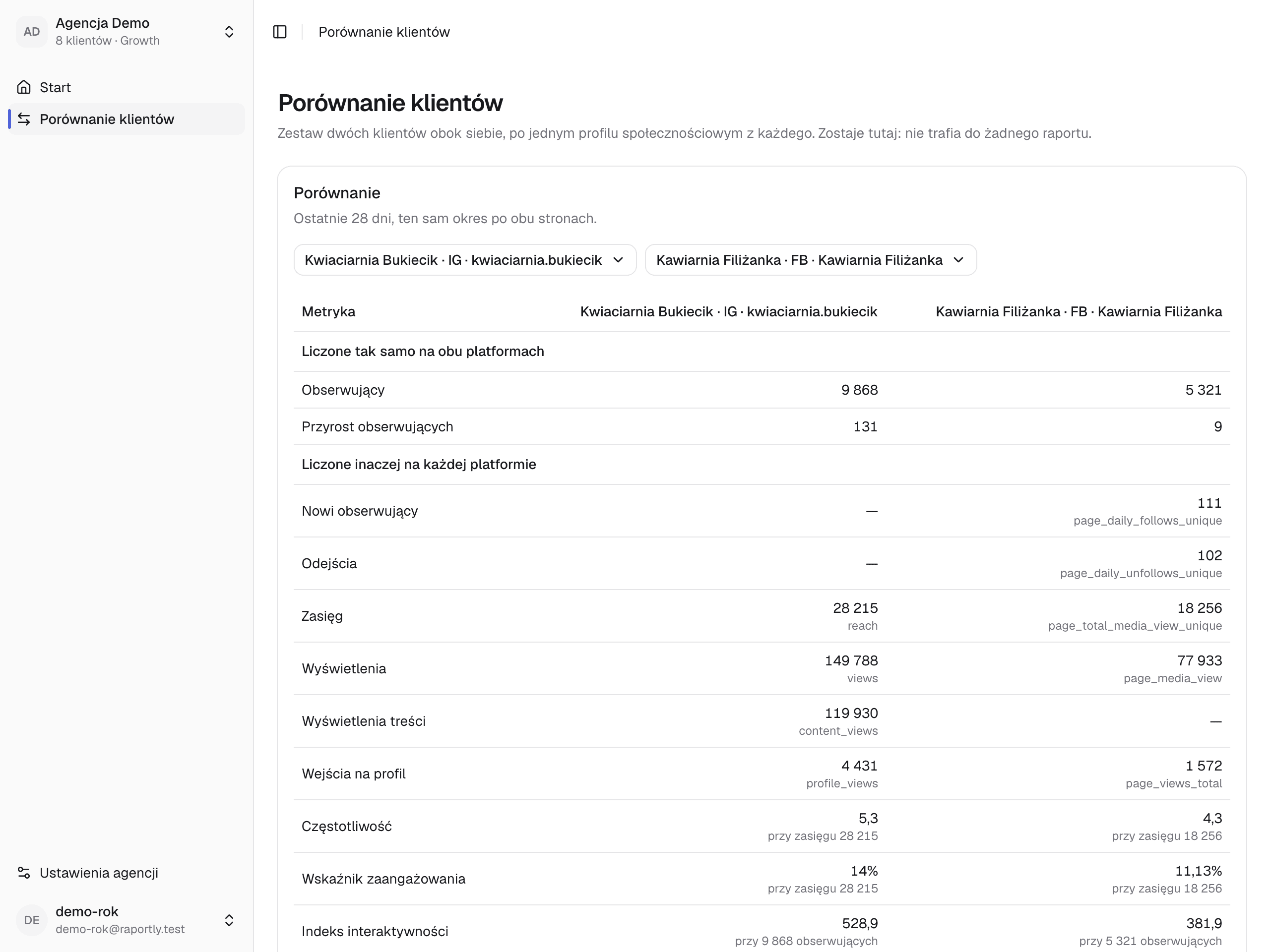The image size is (1270, 952).
Task: Open the Kwiaciarnia Bukiecik profile dropdown
Action: 464,260
